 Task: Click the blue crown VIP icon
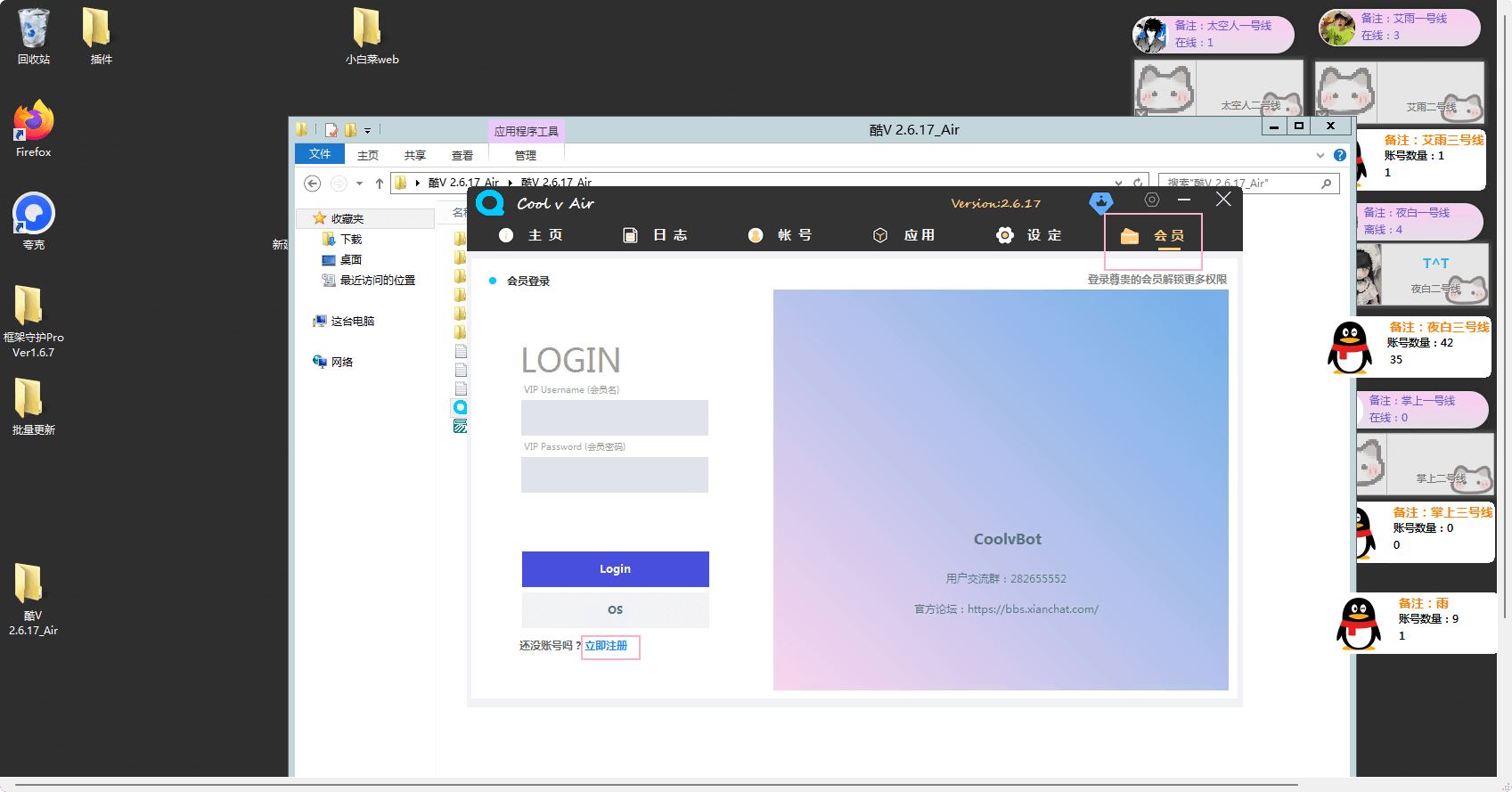pos(1101,202)
